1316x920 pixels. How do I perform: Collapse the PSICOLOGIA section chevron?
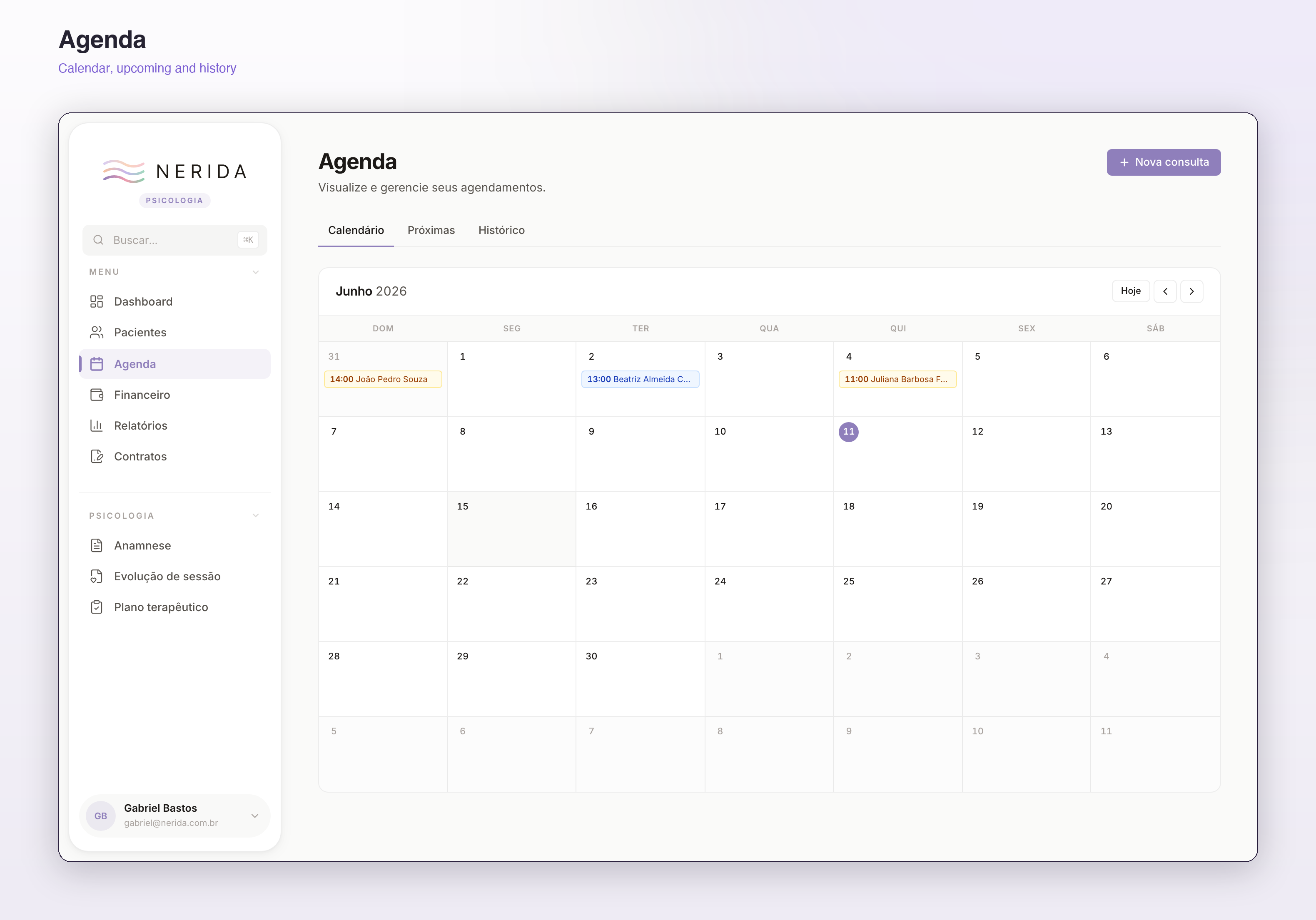click(256, 515)
